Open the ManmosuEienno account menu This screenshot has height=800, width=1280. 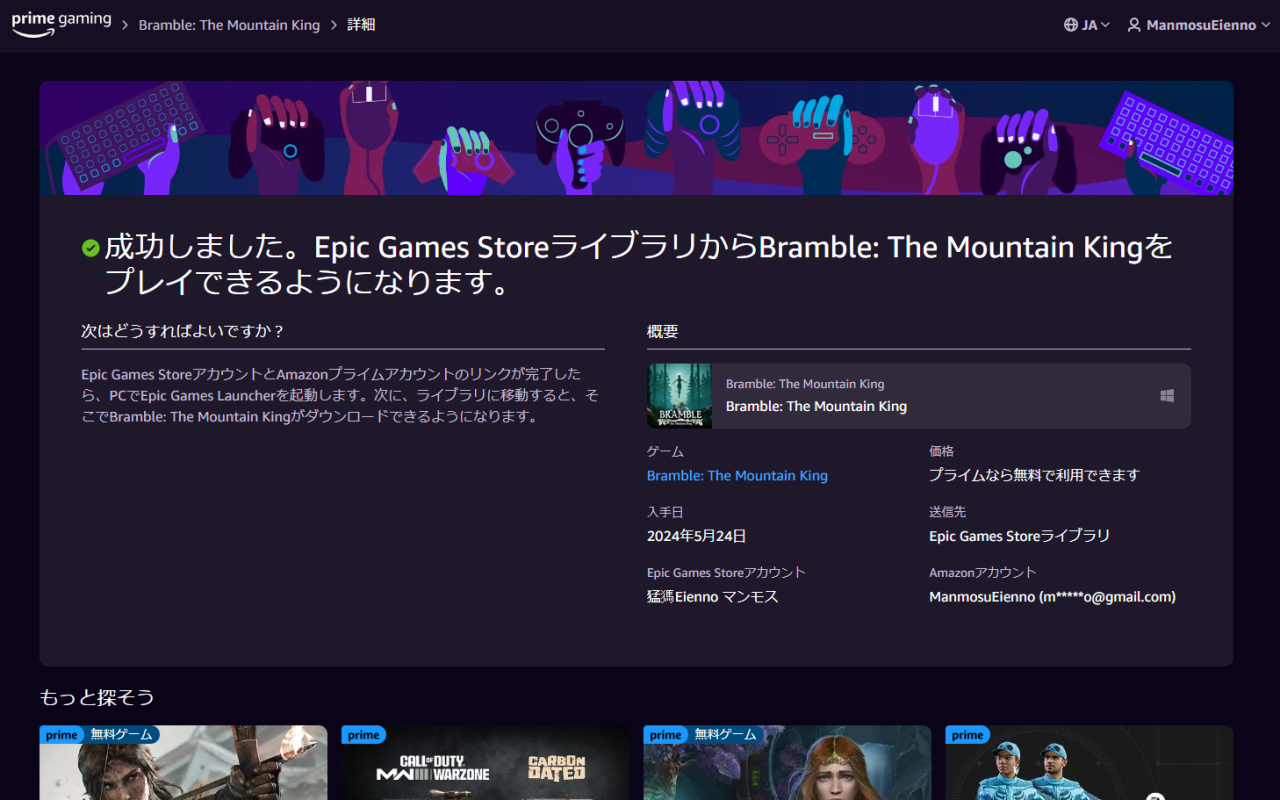point(1198,25)
